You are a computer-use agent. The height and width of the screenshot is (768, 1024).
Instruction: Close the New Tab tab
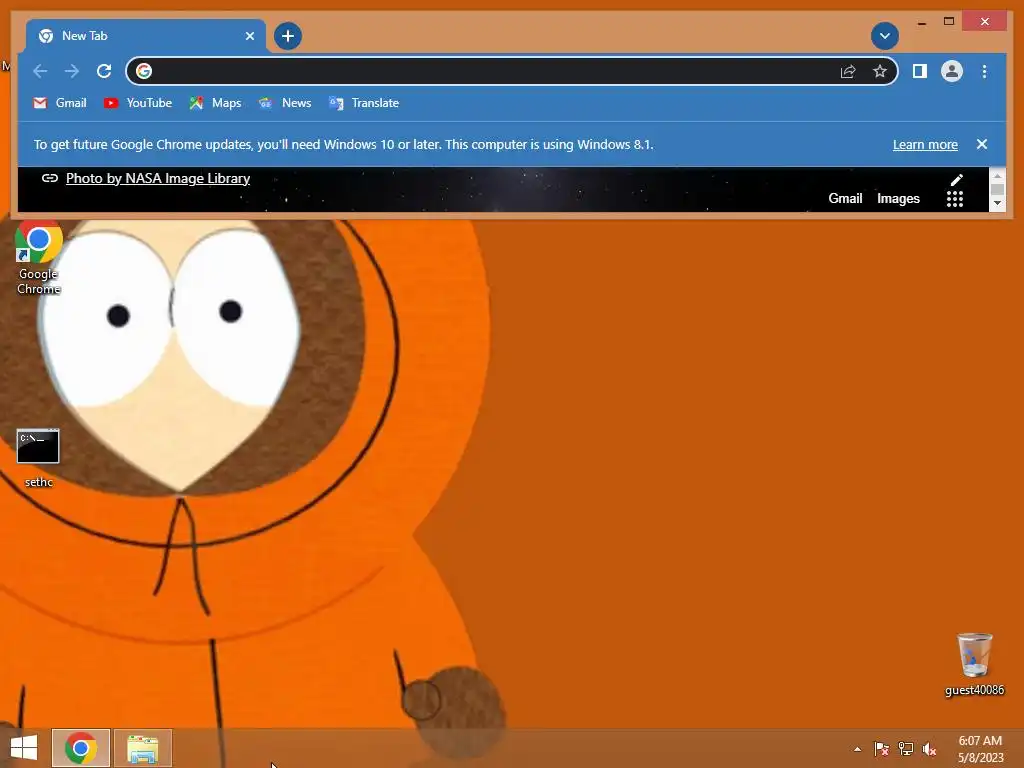click(x=249, y=36)
